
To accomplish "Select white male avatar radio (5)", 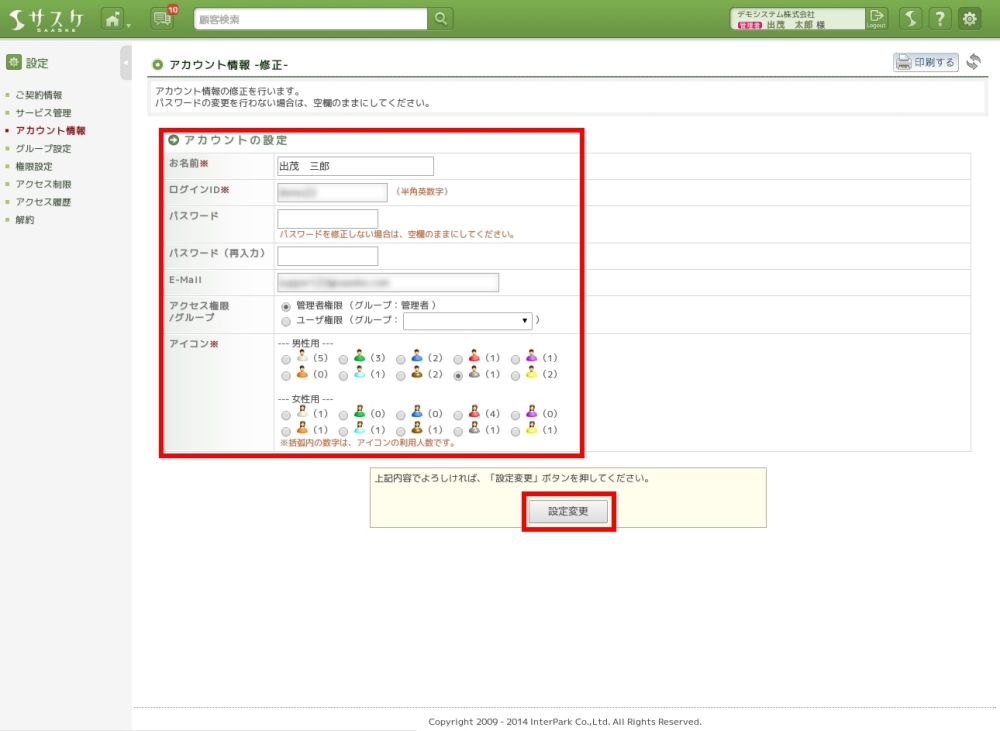I will click(286, 360).
